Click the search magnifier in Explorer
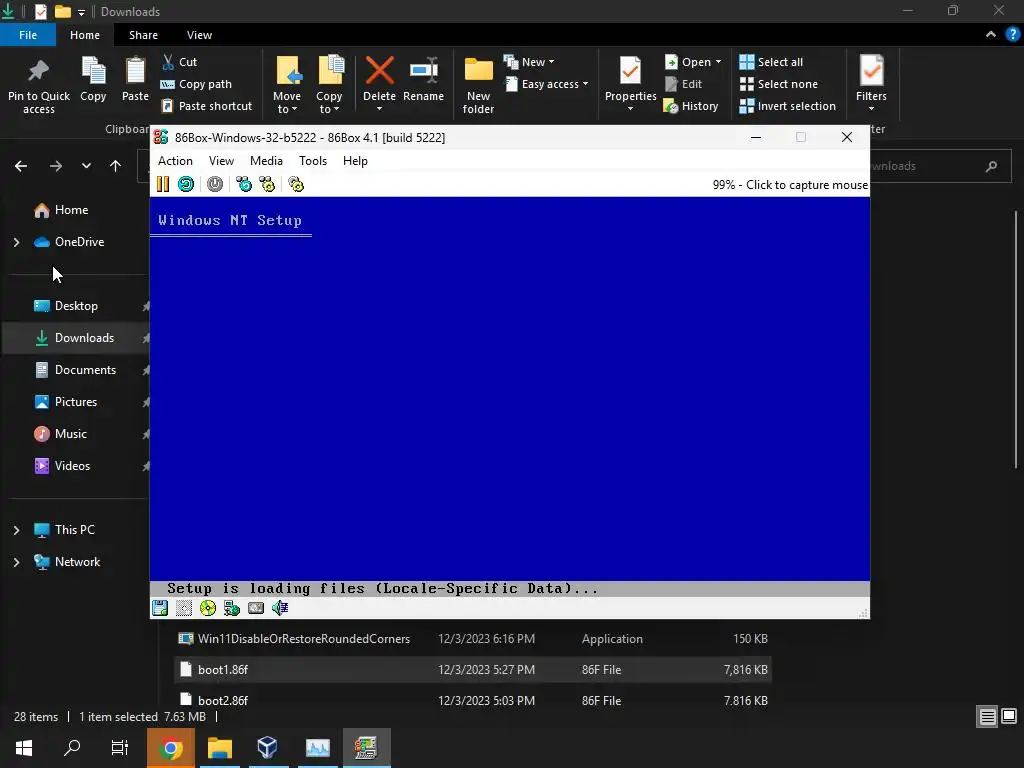Image resolution: width=1024 pixels, height=768 pixels. (x=991, y=166)
